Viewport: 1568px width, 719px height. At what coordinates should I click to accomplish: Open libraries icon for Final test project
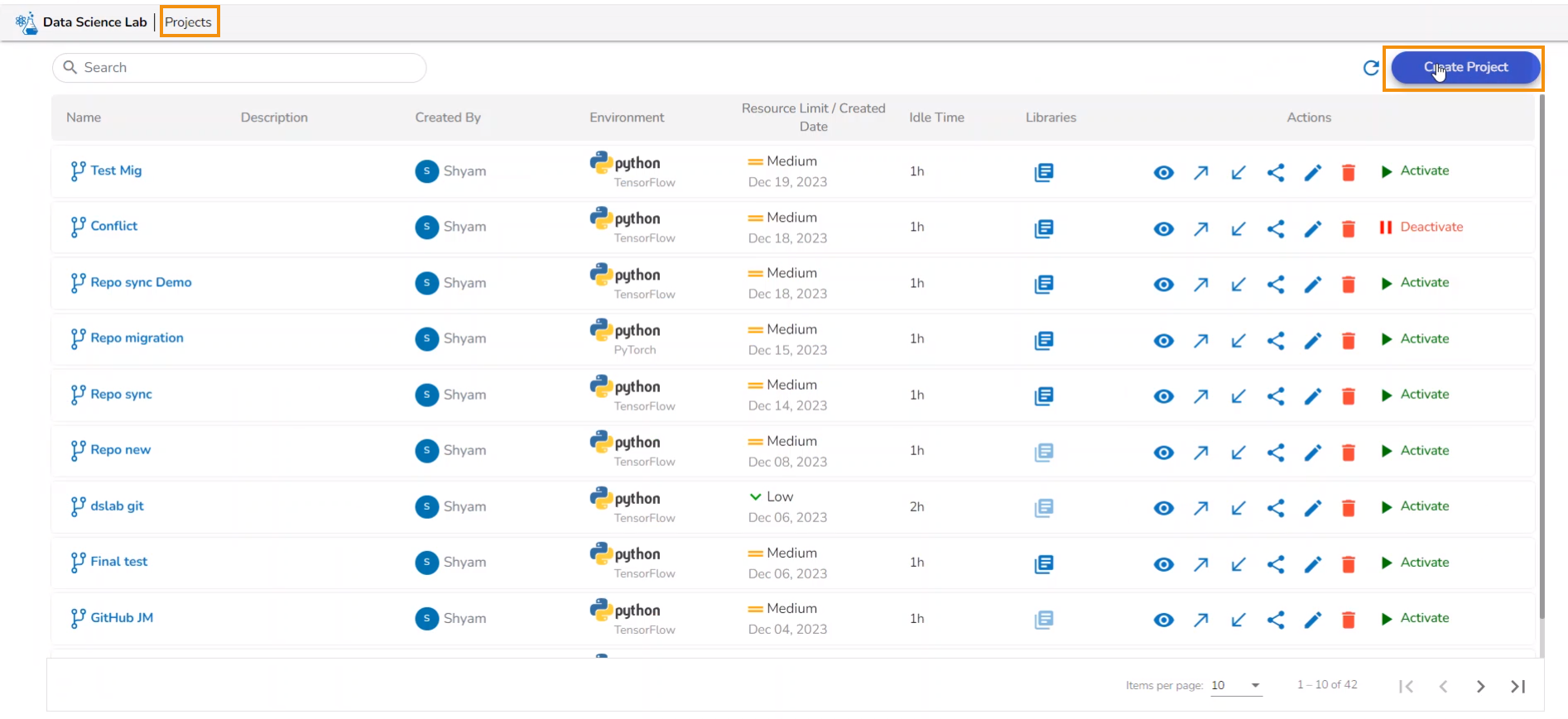click(1043, 564)
